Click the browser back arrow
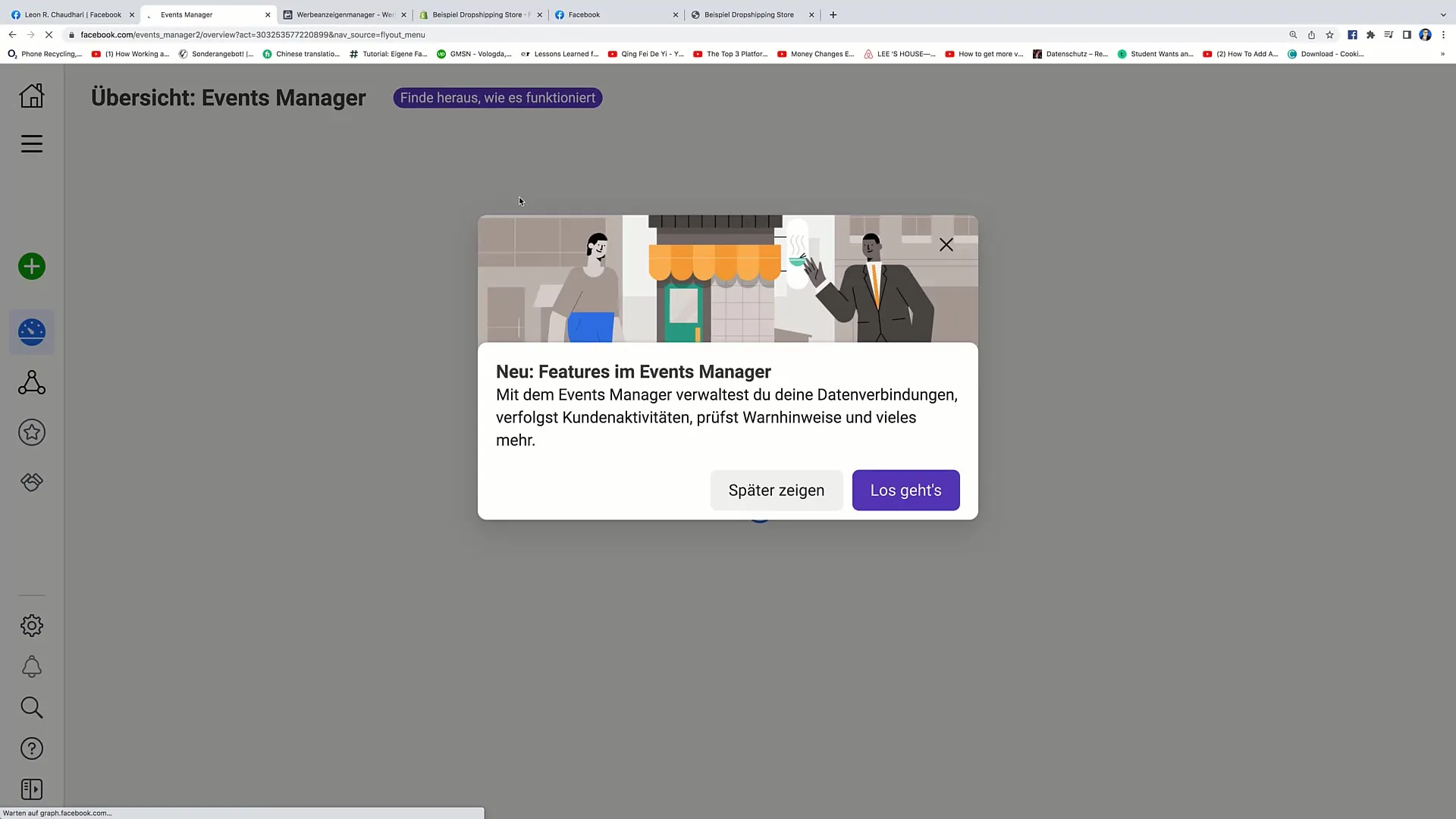The image size is (1456, 819). click(12, 35)
